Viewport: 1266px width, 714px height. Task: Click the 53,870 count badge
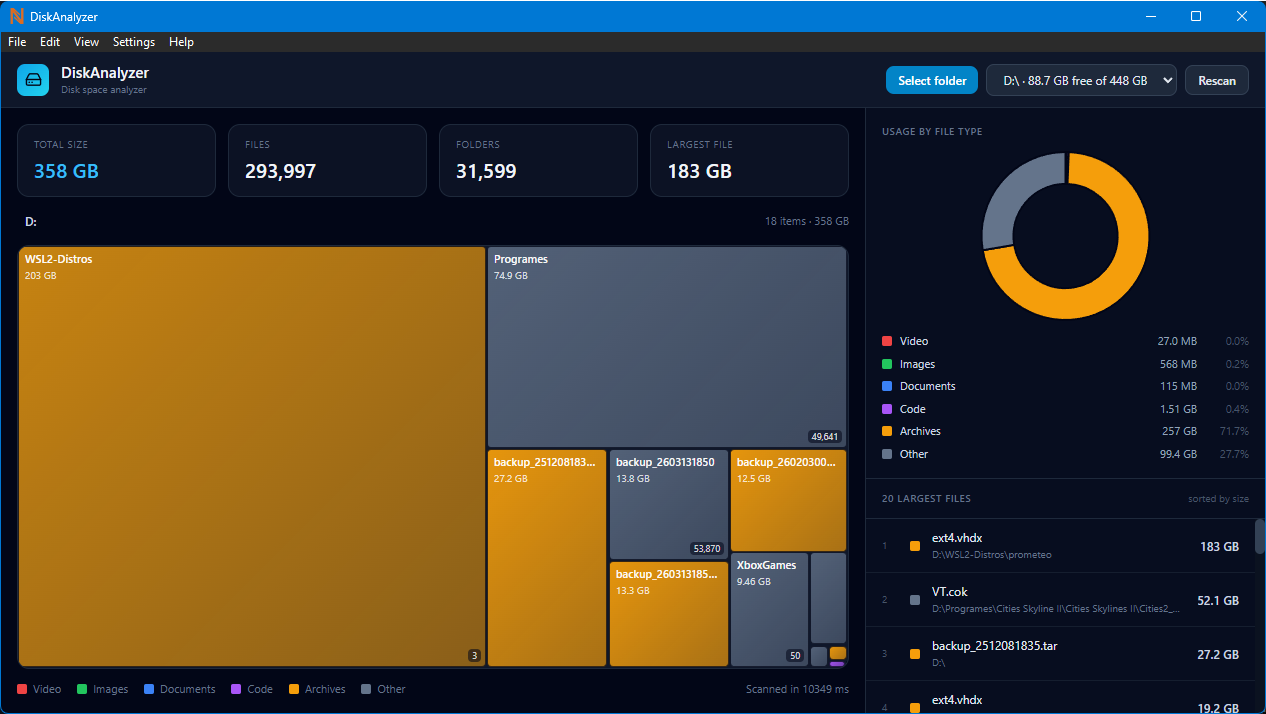point(706,548)
